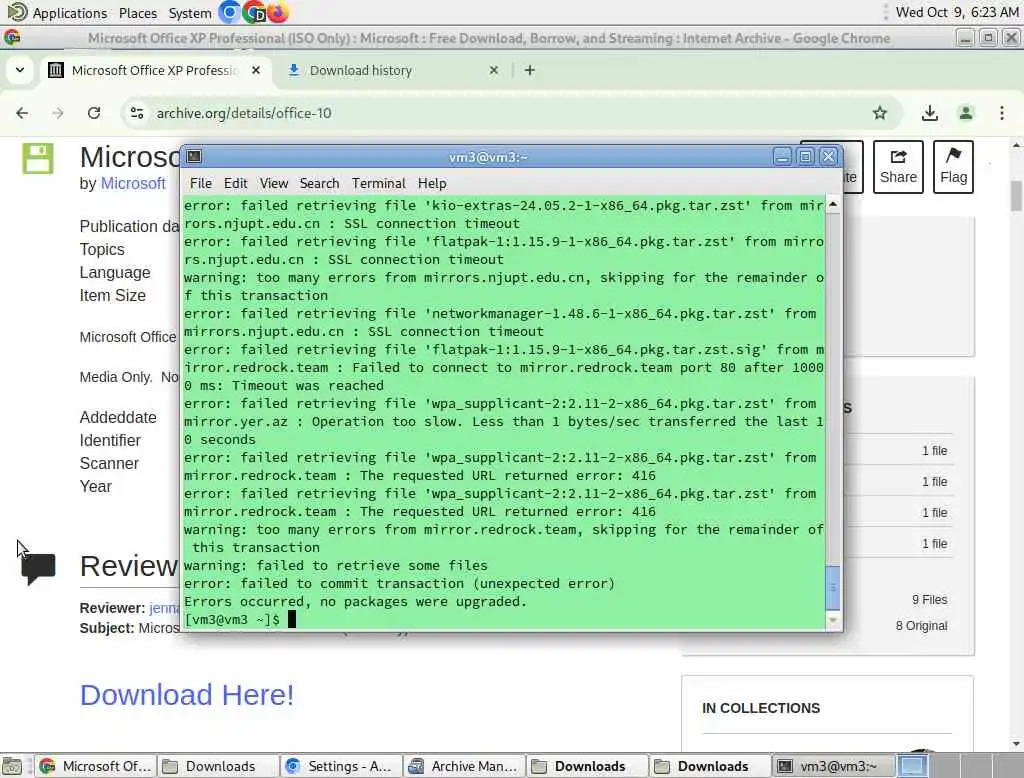This screenshot has height=778, width=1024.
Task: Close the Microsoft Office XP tab
Action: click(x=256, y=70)
